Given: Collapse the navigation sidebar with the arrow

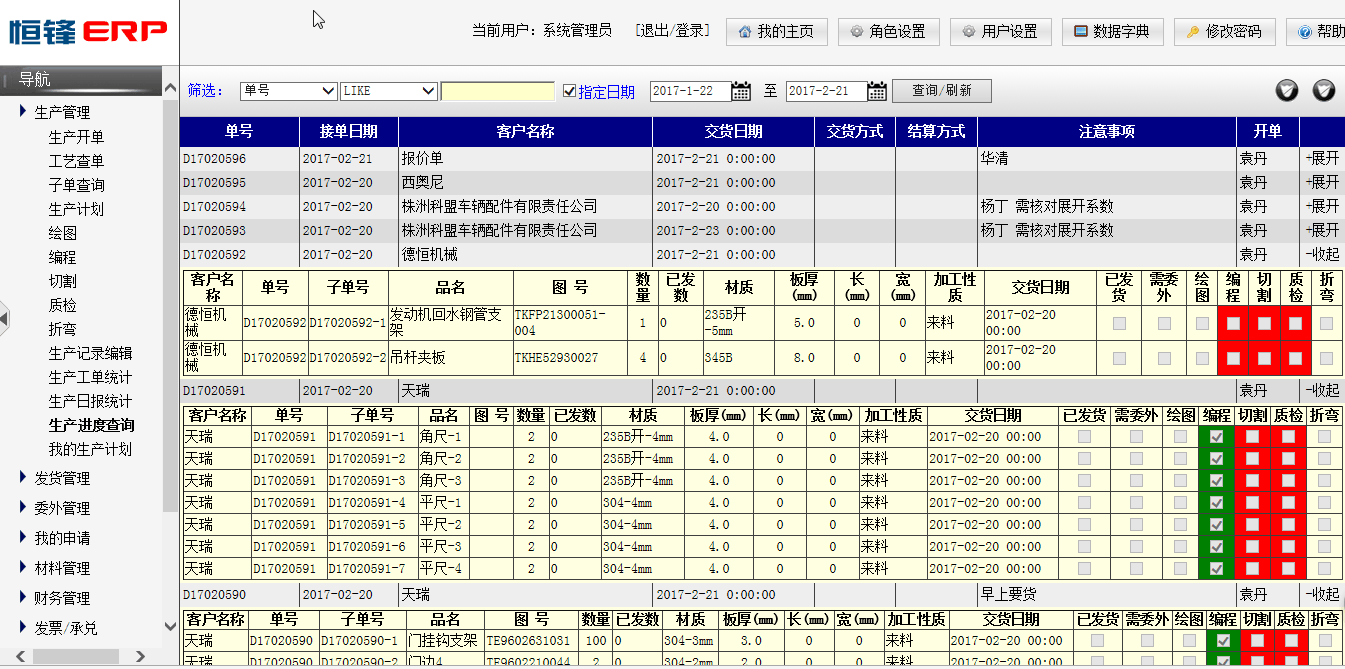Looking at the screenshot, I should [5, 318].
